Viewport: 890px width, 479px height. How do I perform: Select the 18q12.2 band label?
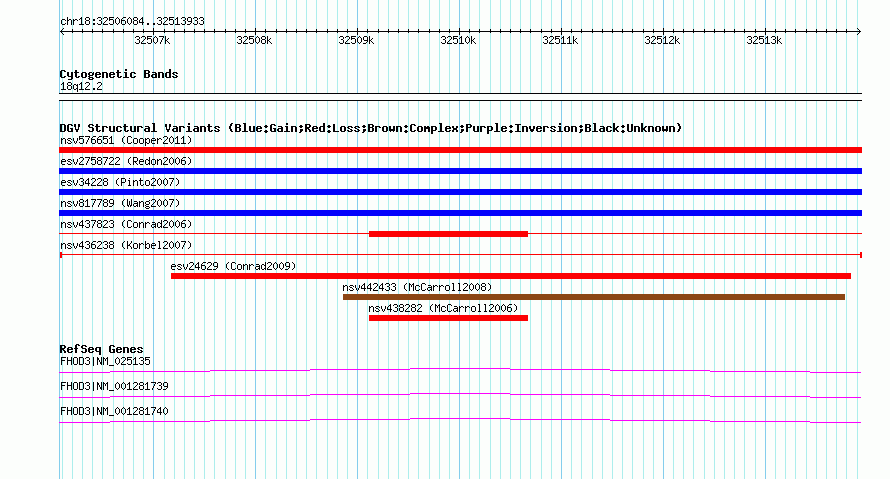(x=81, y=86)
